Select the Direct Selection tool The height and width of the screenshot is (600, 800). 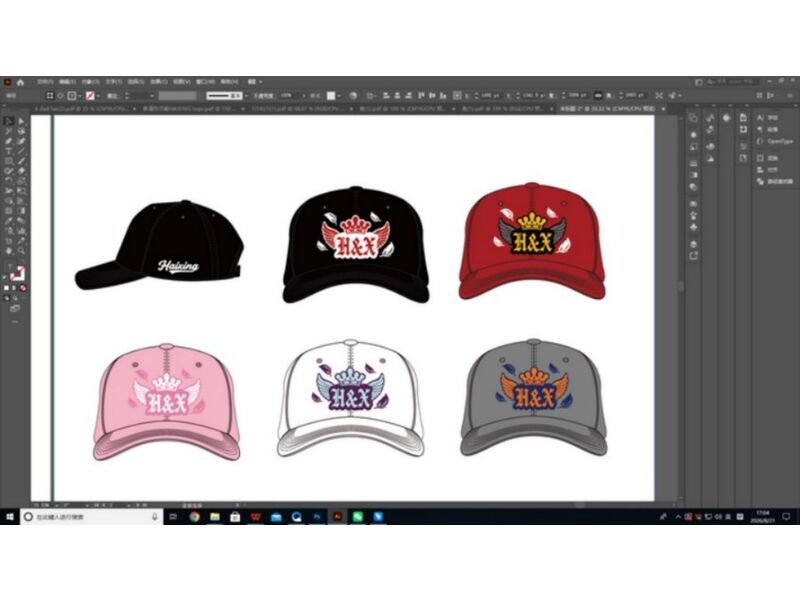click(x=21, y=121)
